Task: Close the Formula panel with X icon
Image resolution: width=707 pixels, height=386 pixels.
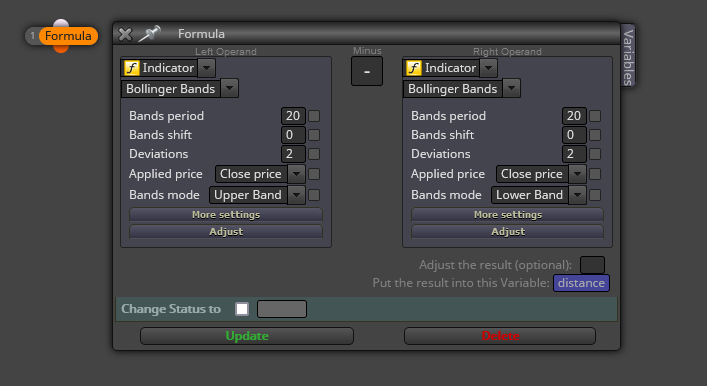Action: click(125, 34)
